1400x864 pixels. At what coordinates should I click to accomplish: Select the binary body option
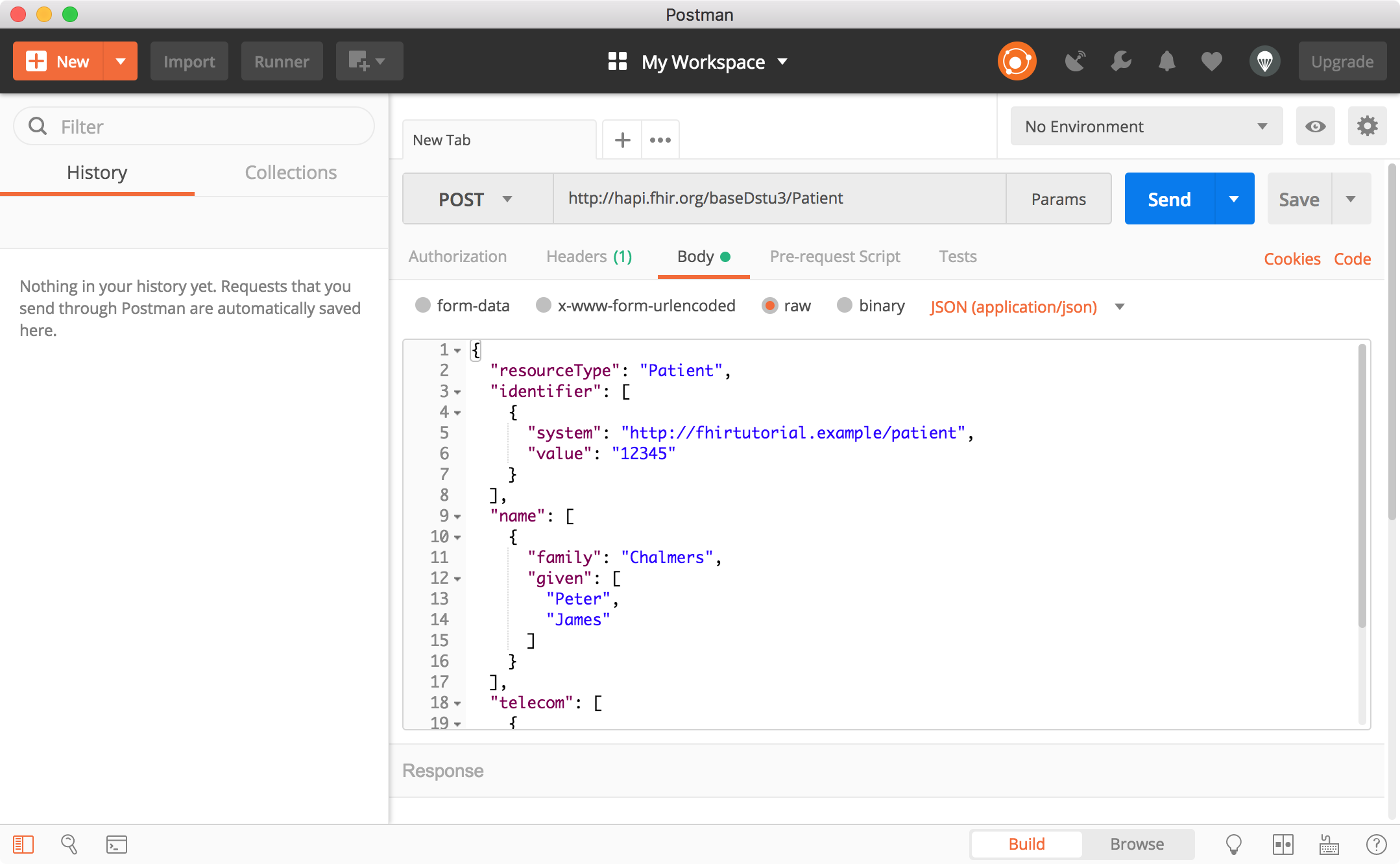845,305
